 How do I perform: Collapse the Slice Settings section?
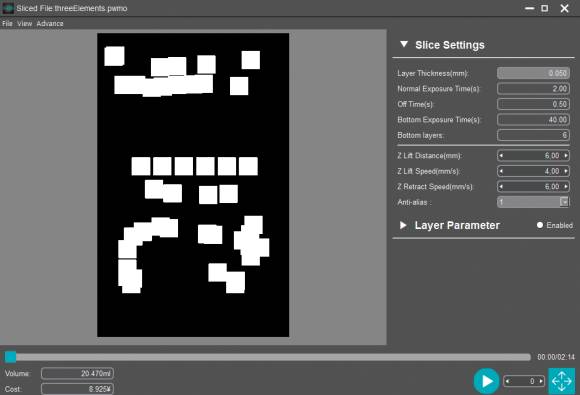click(404, 44)
